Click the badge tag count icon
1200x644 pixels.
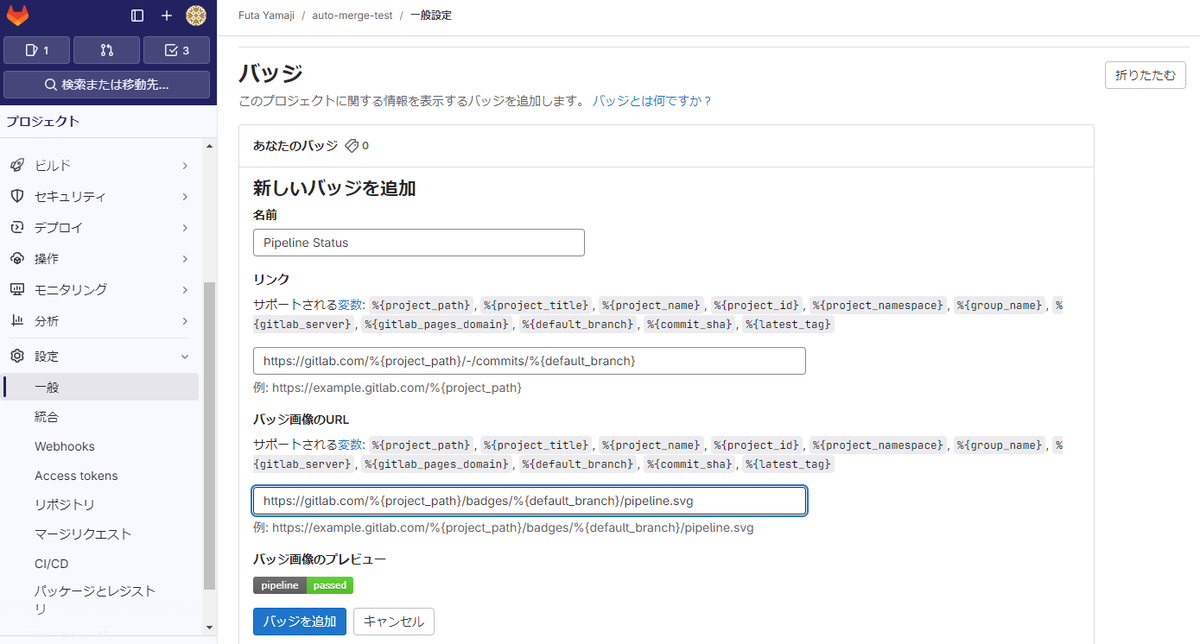coord(352,146)
